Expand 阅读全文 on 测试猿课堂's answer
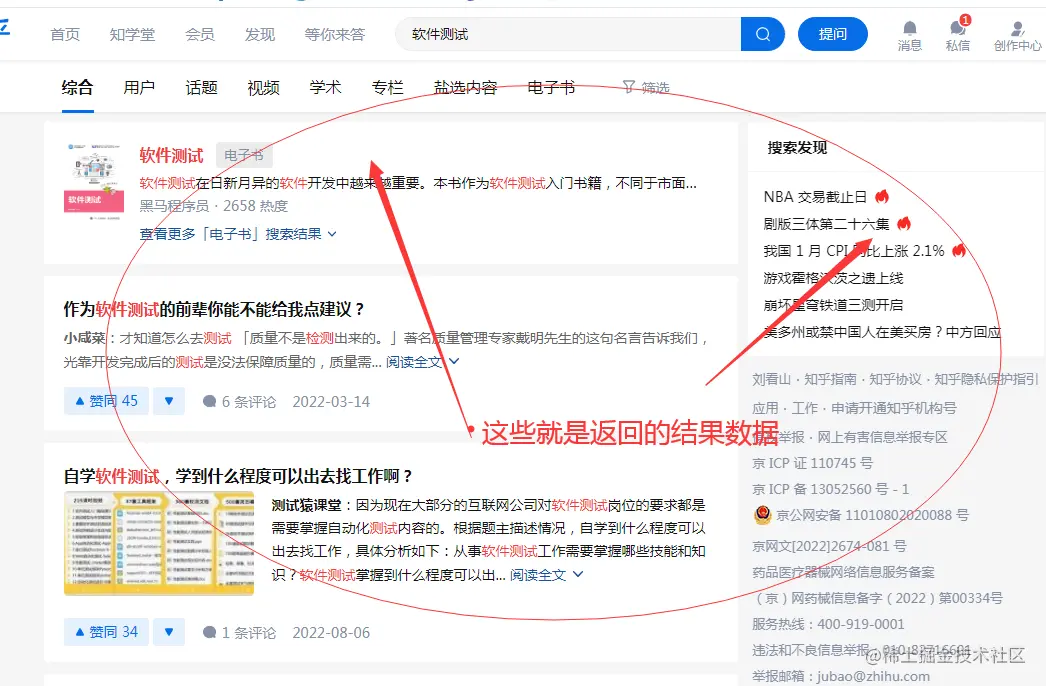 tap(546, 575)
